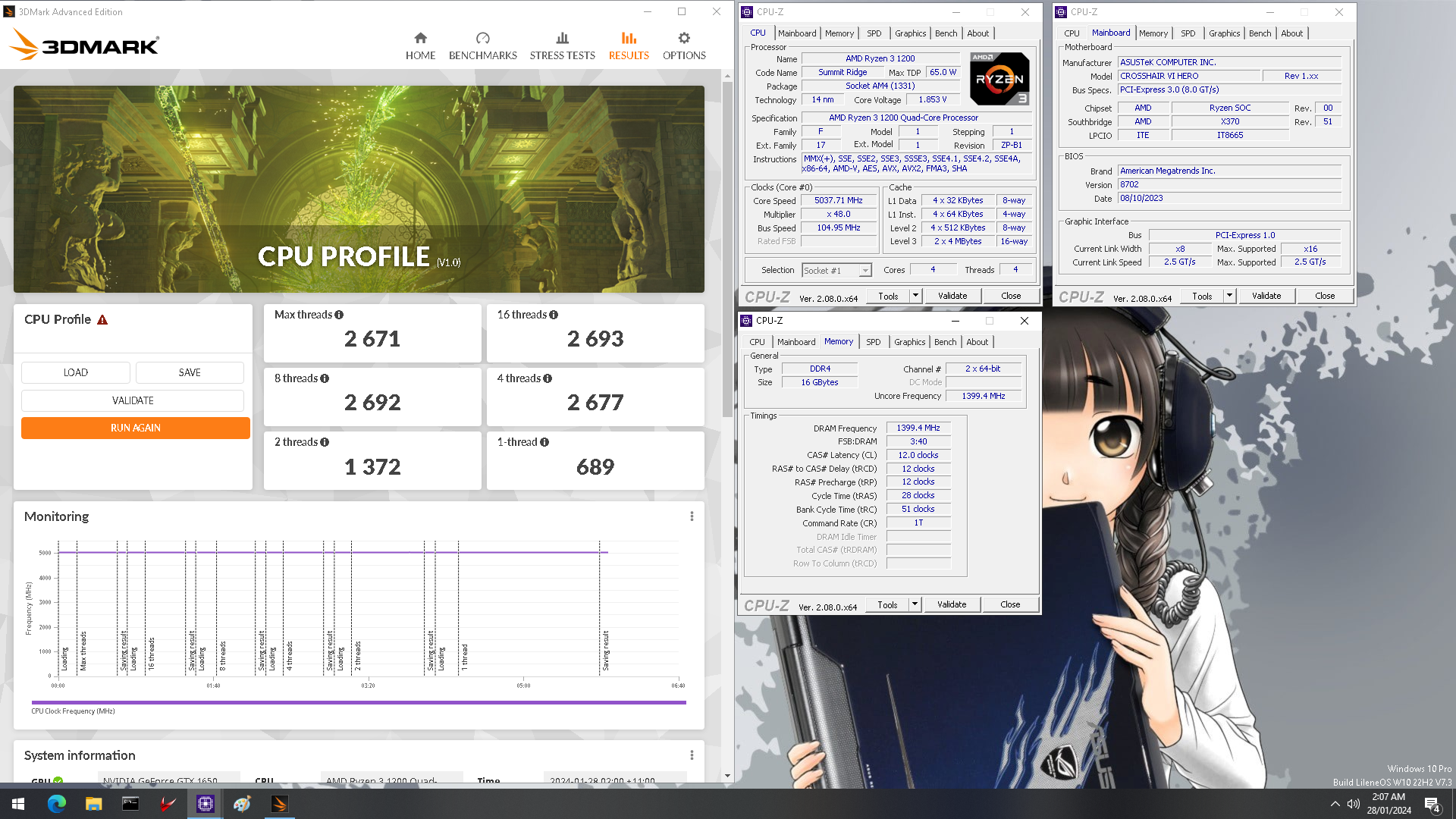Click Validate in CPU-Z CPU window
The width and height of the screenshot is (1456, 819).
[952, 296]
